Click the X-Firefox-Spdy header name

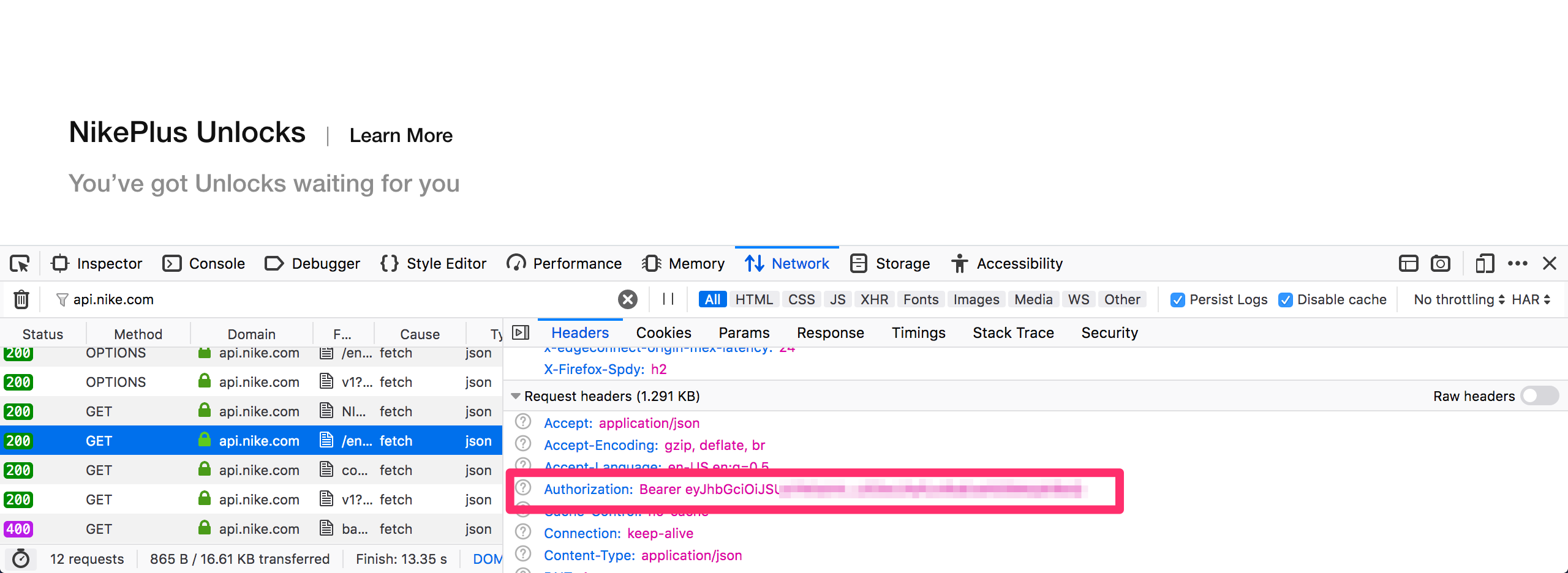[594, 369]
